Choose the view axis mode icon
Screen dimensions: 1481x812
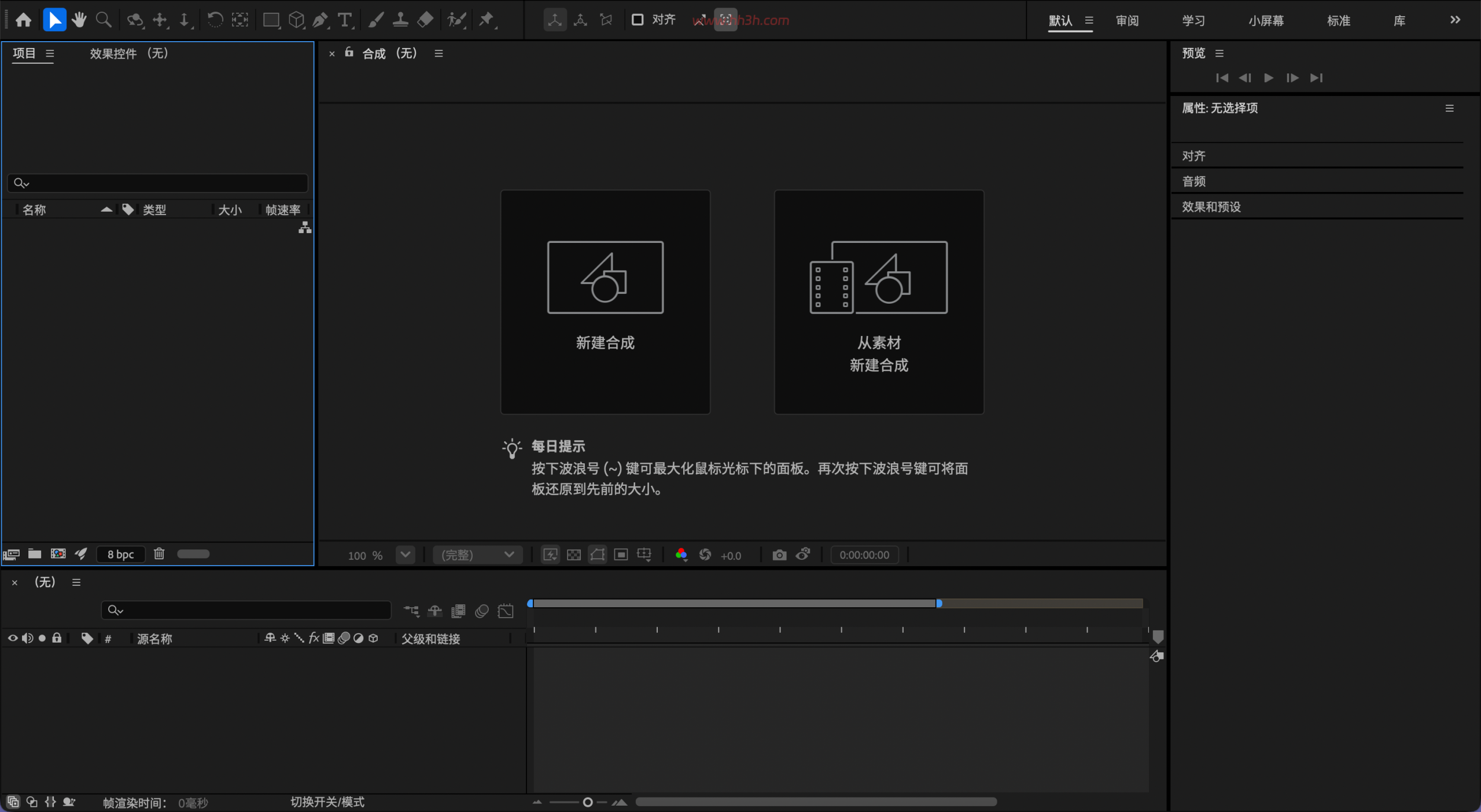pos(606,20)
